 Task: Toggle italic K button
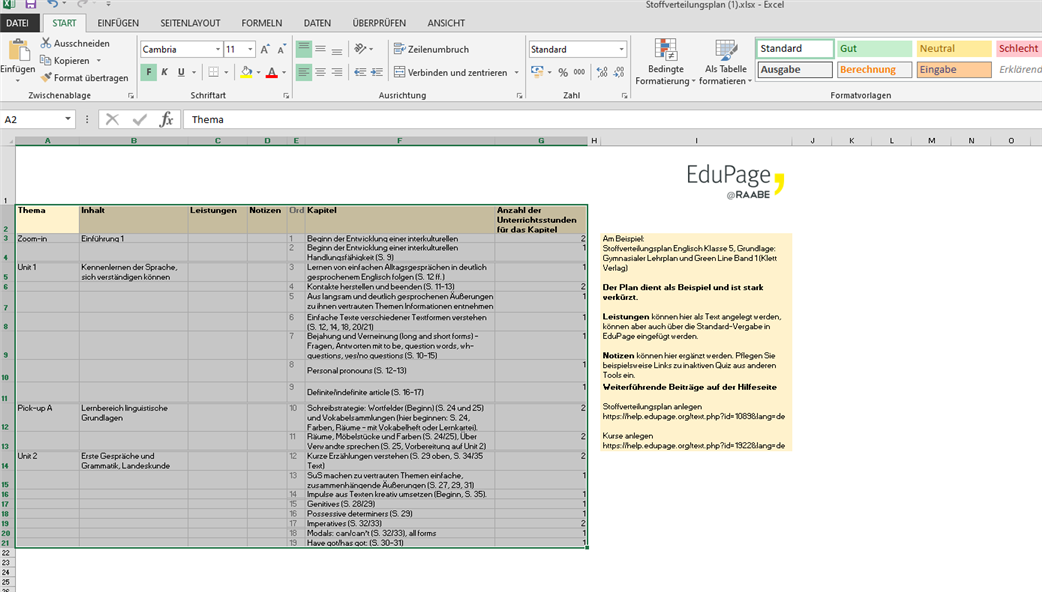165,72
